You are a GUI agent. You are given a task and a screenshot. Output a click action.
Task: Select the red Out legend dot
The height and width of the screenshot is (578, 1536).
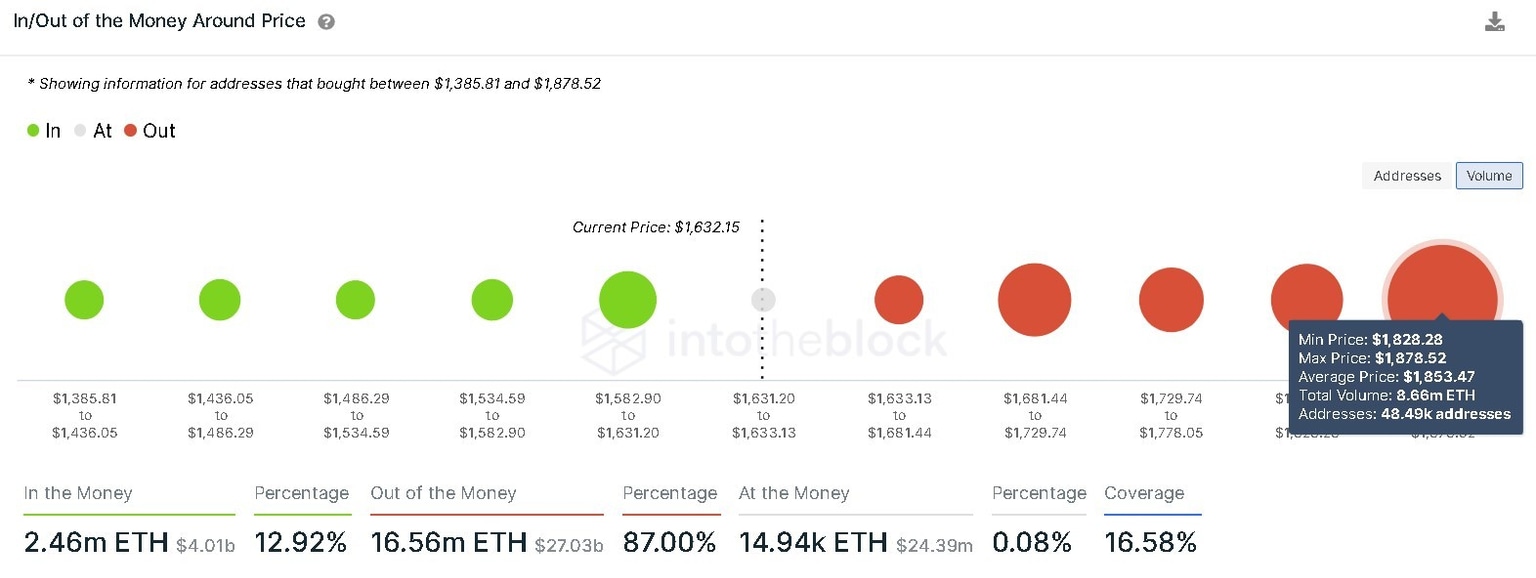(x=130, y=130)
